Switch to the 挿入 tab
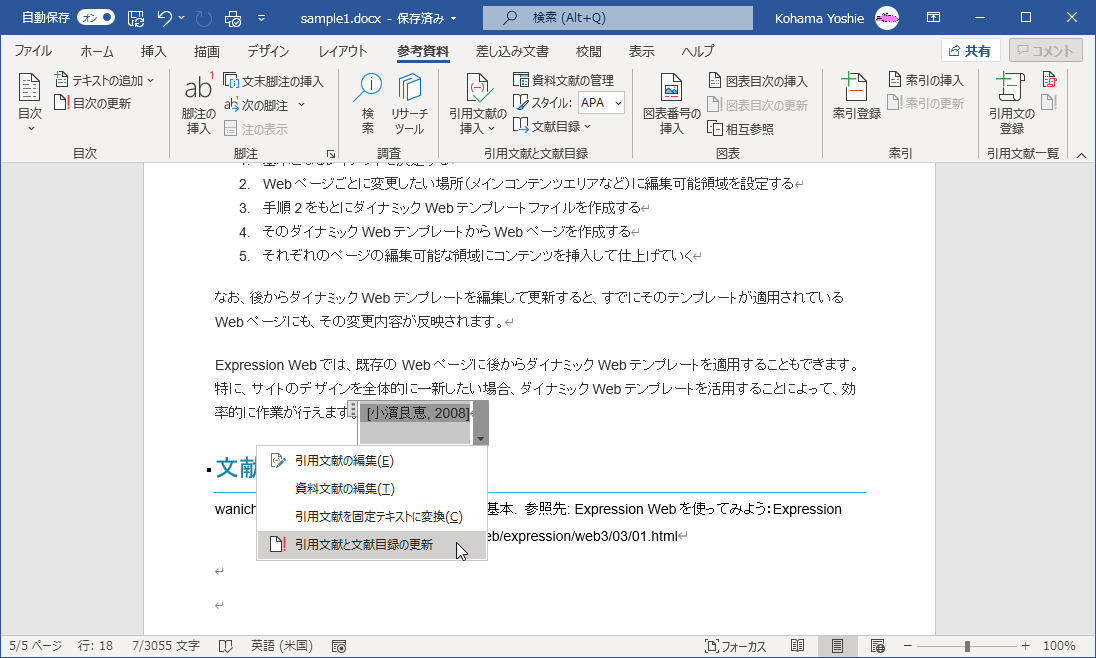The height and width of the screenshot is (658, 1096). (153, 51)
